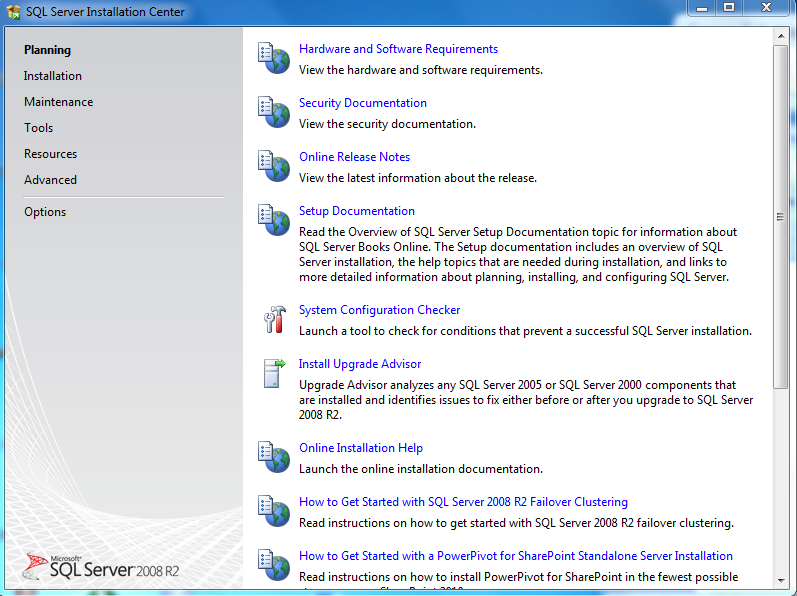
Task: Open the Maintenance category
Action: (58, 102)
